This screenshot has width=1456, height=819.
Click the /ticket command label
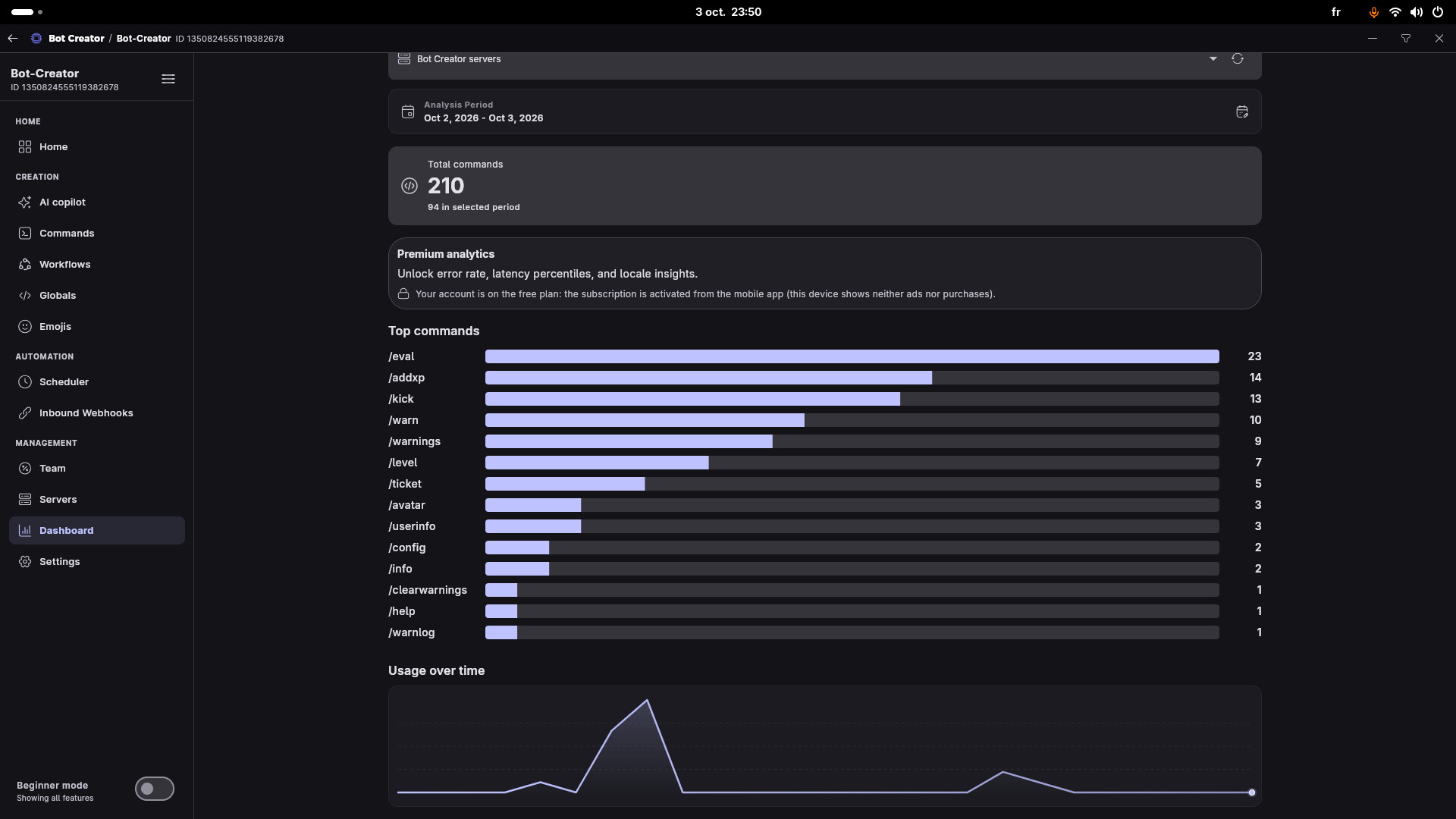pos(405,484)
